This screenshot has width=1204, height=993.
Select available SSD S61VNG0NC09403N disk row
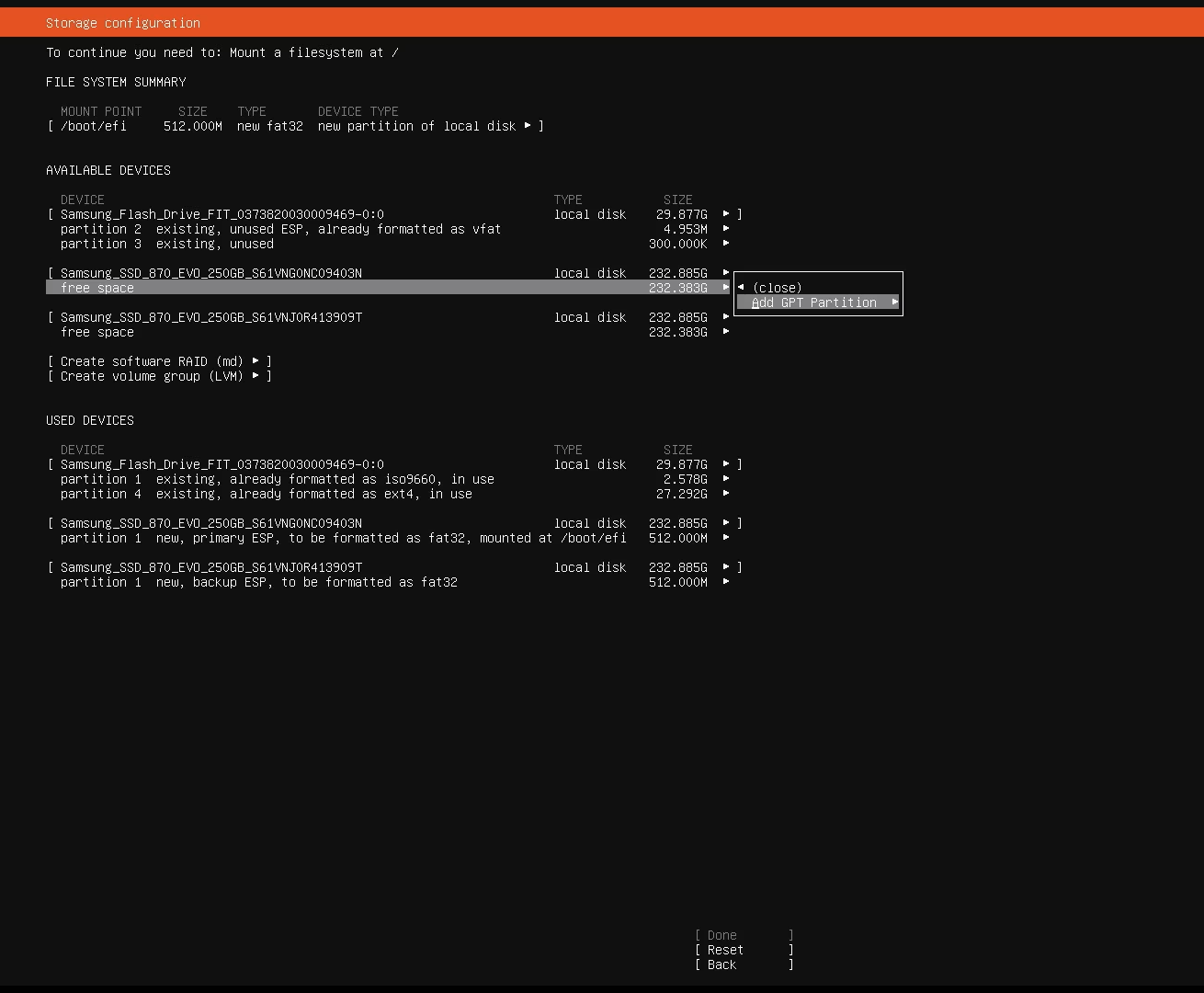388,273
